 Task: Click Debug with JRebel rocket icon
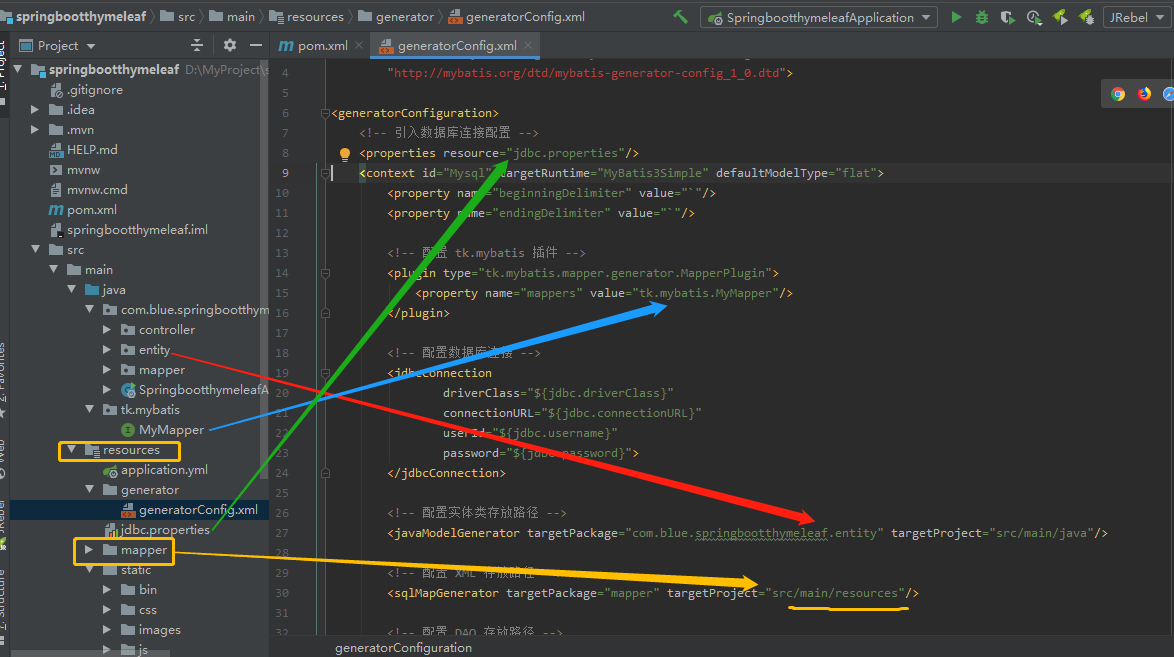(1086, 17)
